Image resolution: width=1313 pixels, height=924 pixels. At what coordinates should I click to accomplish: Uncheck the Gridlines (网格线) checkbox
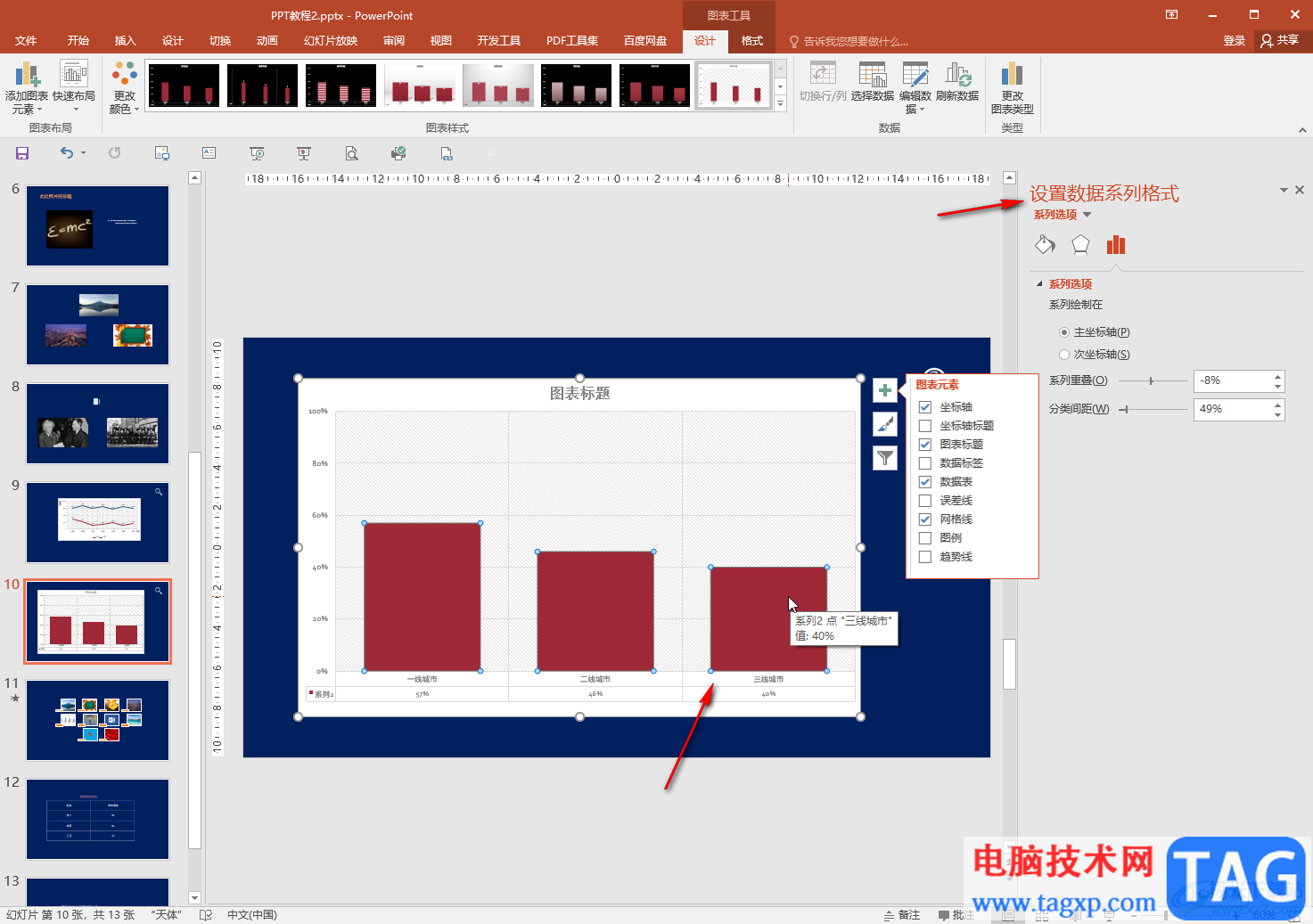pyautogui.click(x=925, y=519)
